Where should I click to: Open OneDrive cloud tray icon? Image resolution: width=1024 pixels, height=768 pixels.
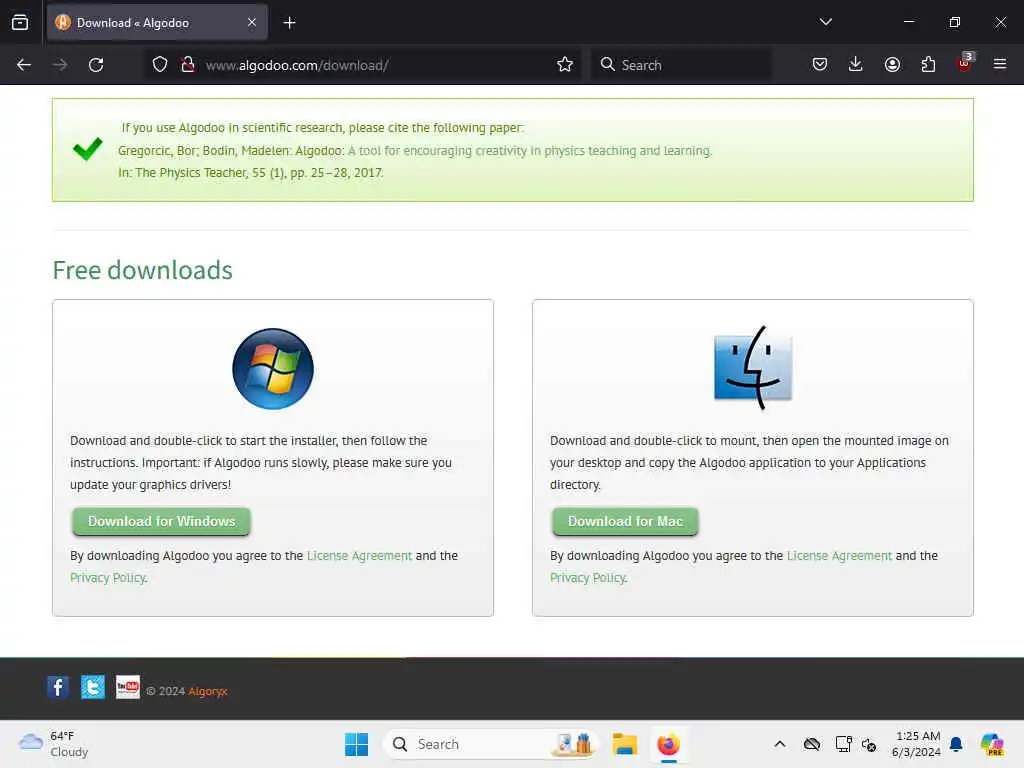[812, 744]
